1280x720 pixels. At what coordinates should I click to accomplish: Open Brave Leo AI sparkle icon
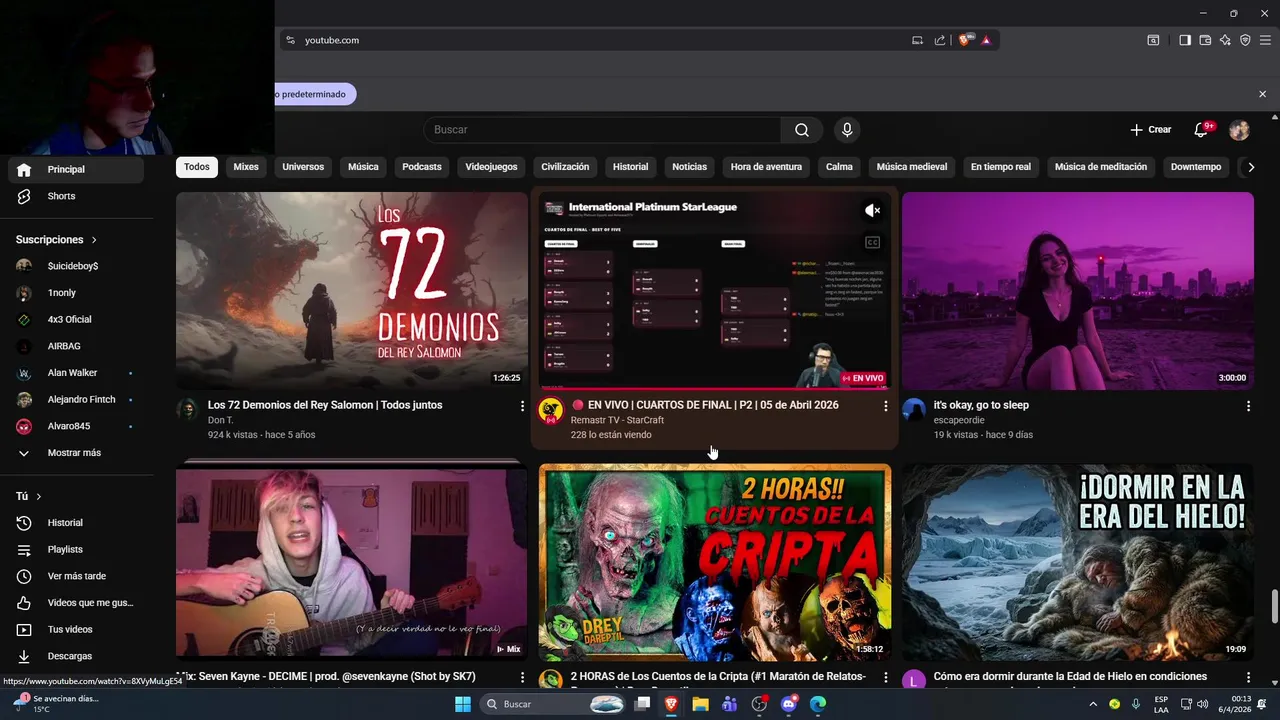(x=1225, y=40)
